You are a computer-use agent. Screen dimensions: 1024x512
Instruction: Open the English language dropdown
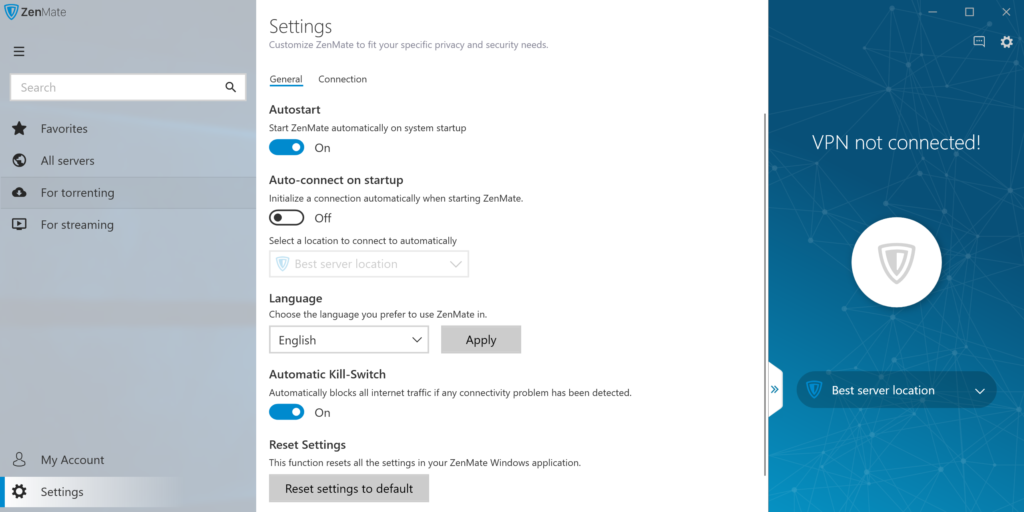(349, 340)
